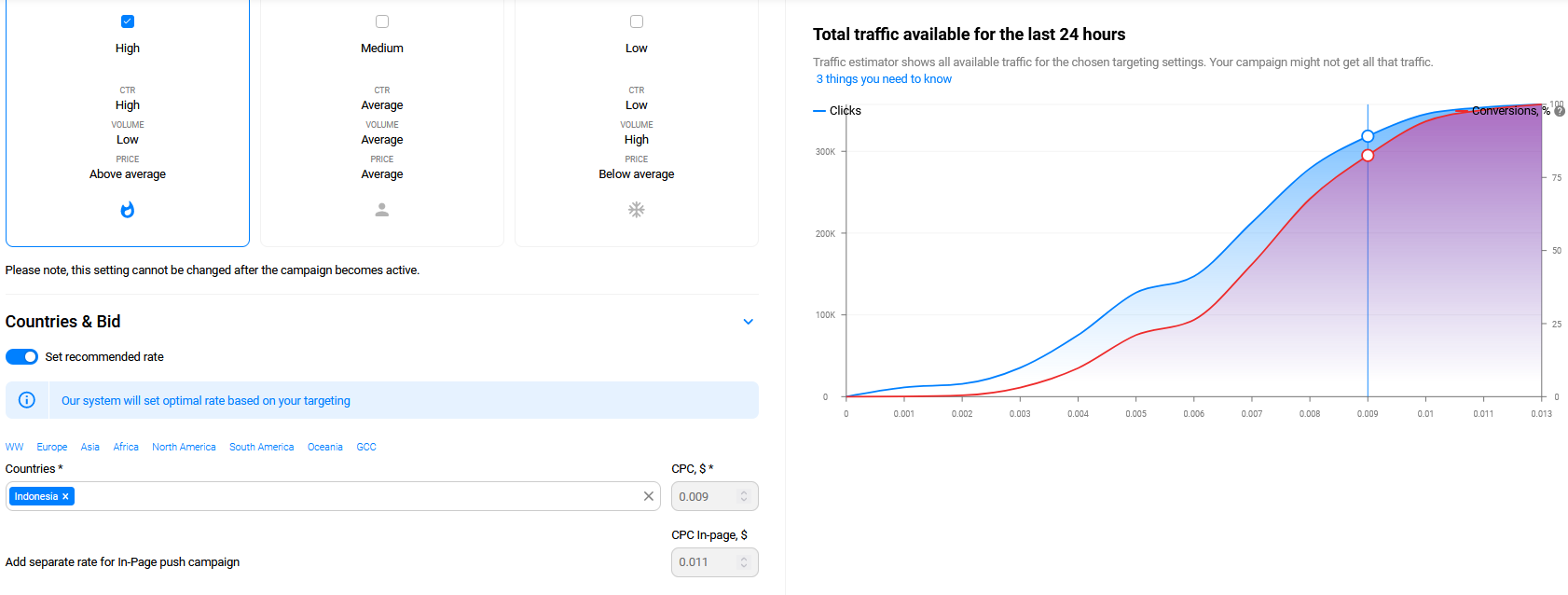This screenshot has height=595, width=1568.
Task: Click the snowflake icon under Low
Action: 637,210
